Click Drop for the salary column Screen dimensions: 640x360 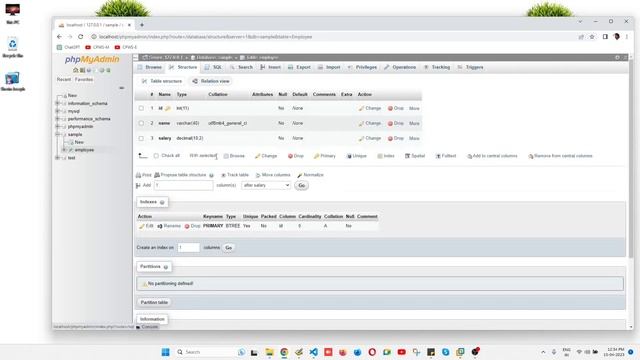[396, 138]
